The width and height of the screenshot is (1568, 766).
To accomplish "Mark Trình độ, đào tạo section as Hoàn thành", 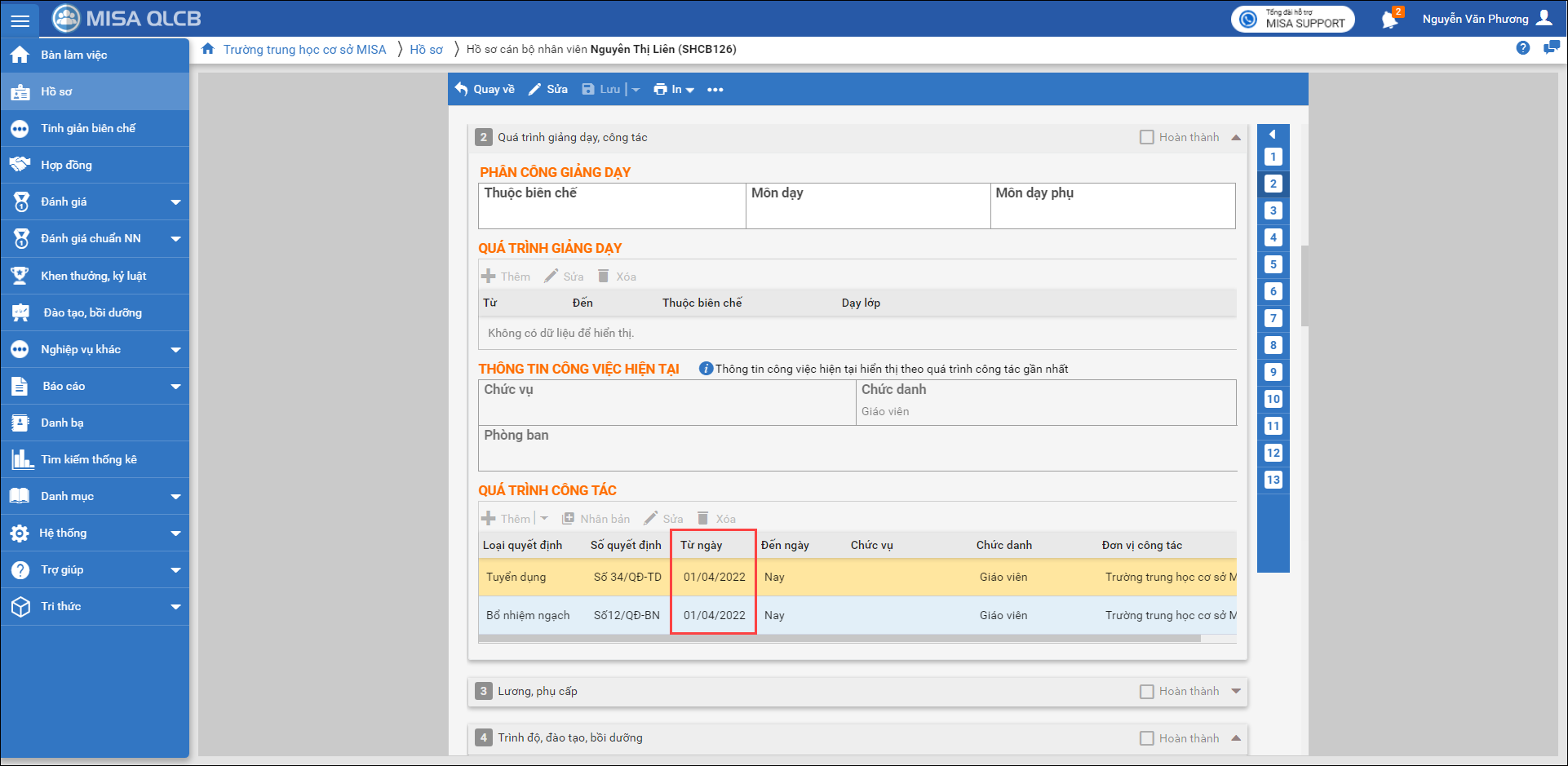I will (x=1146, y=738).
